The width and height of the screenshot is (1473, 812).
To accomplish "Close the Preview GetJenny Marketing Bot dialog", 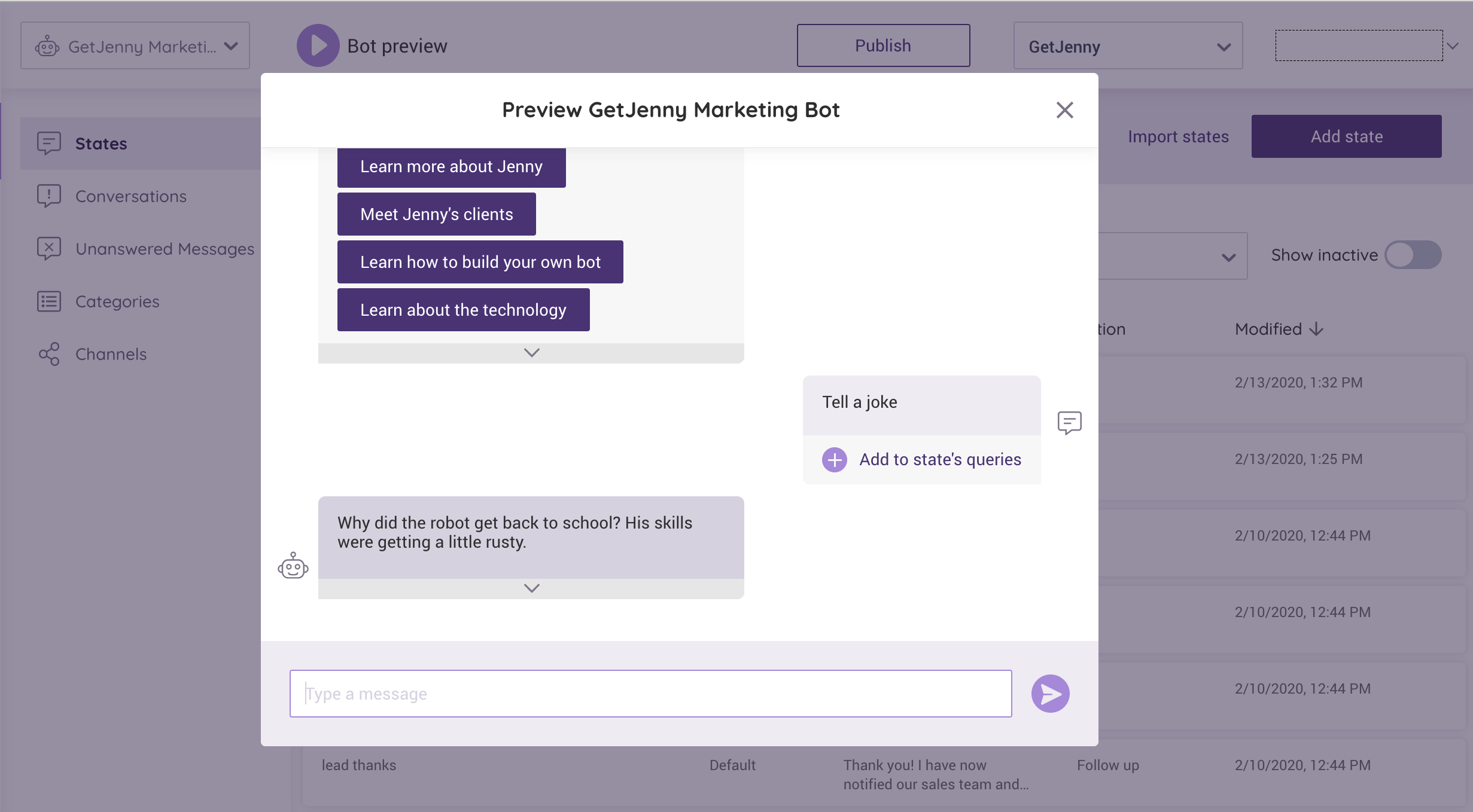I will coord(1064,110).
